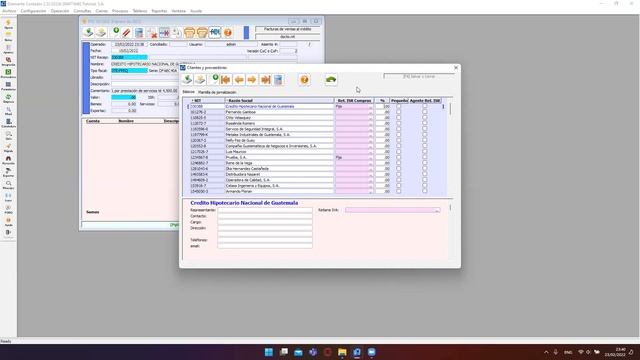Click delete document red X icon in invoice toolbar

click(152, 33)
